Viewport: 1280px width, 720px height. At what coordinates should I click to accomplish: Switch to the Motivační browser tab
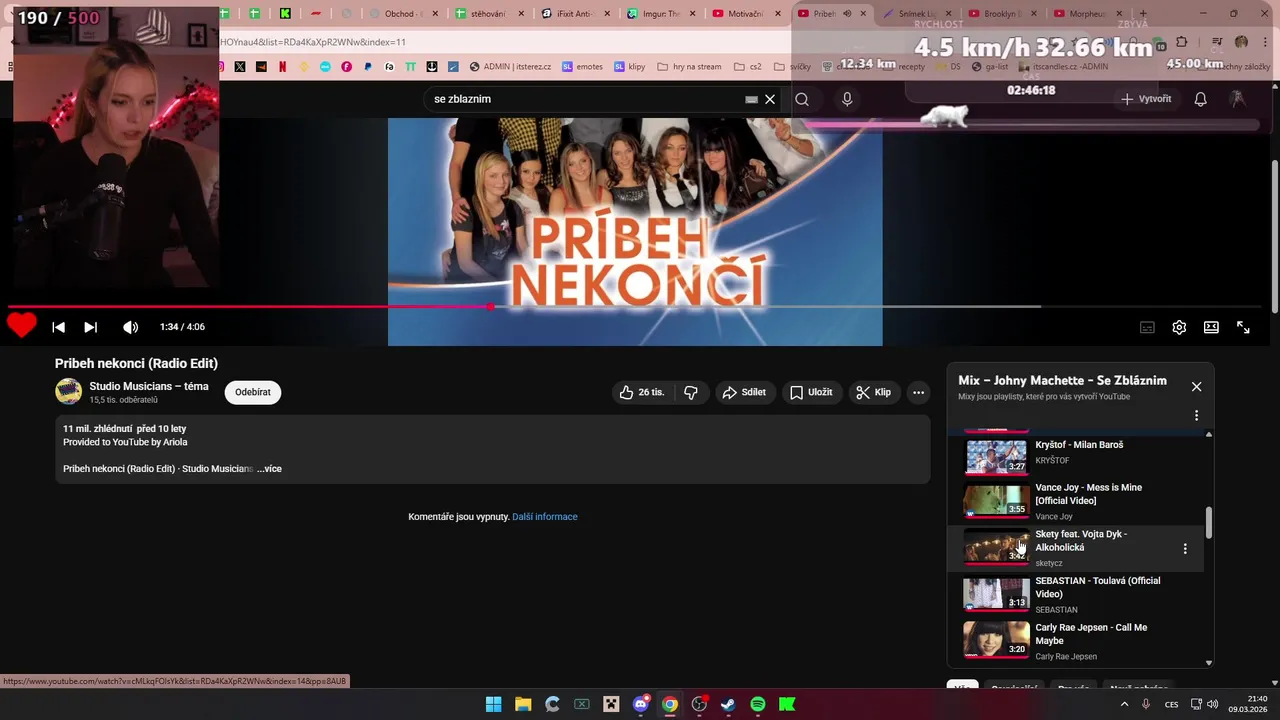tap(747, 14)
